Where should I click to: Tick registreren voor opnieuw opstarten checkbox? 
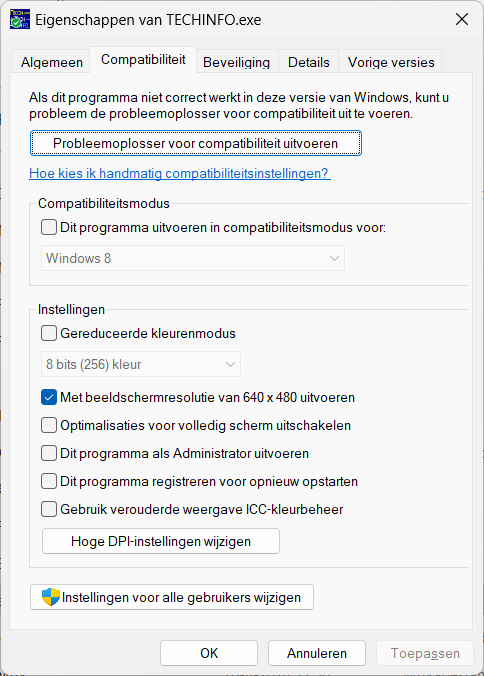coord(49,481)
